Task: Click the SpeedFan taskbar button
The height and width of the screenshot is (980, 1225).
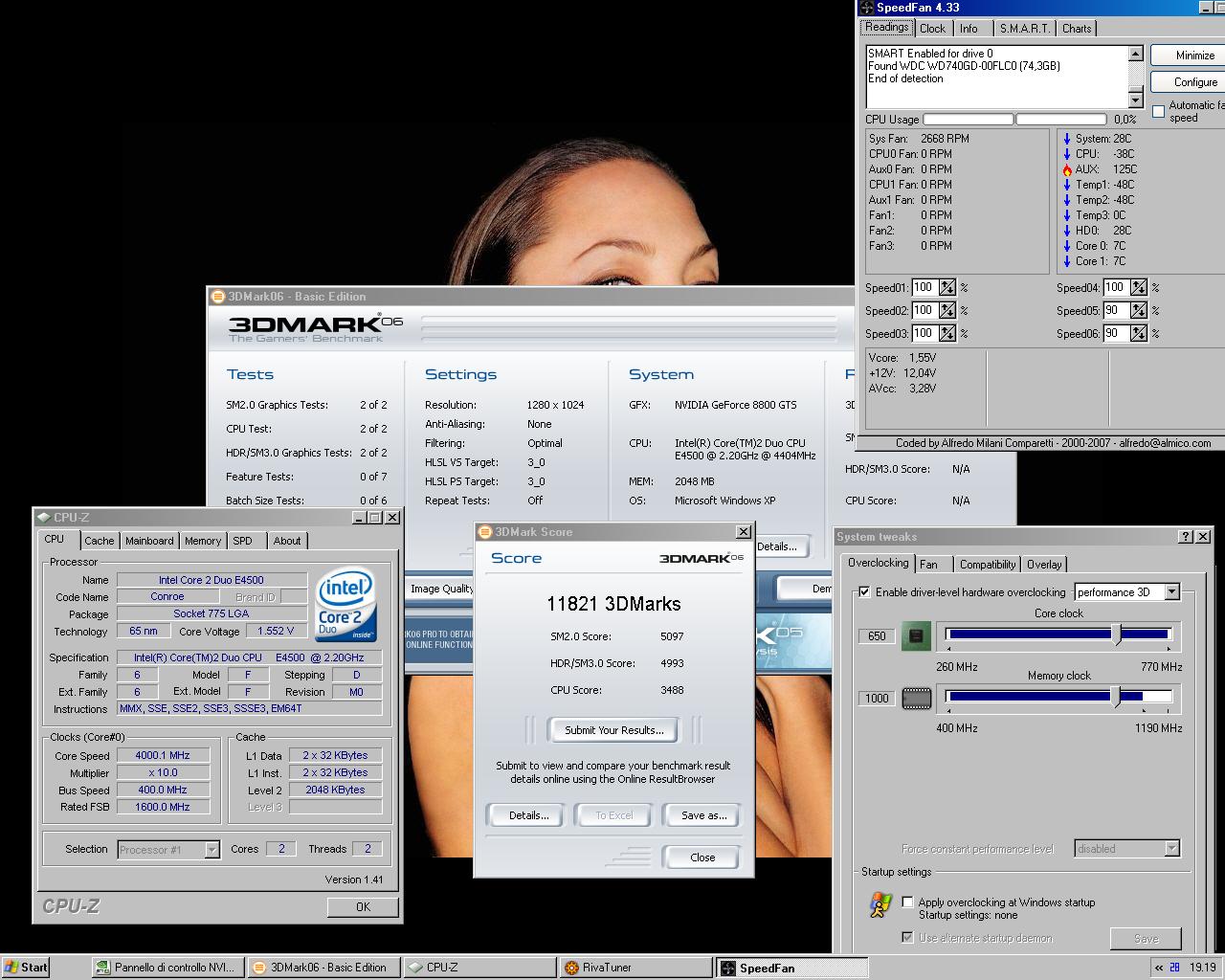Action: (792, 968)
